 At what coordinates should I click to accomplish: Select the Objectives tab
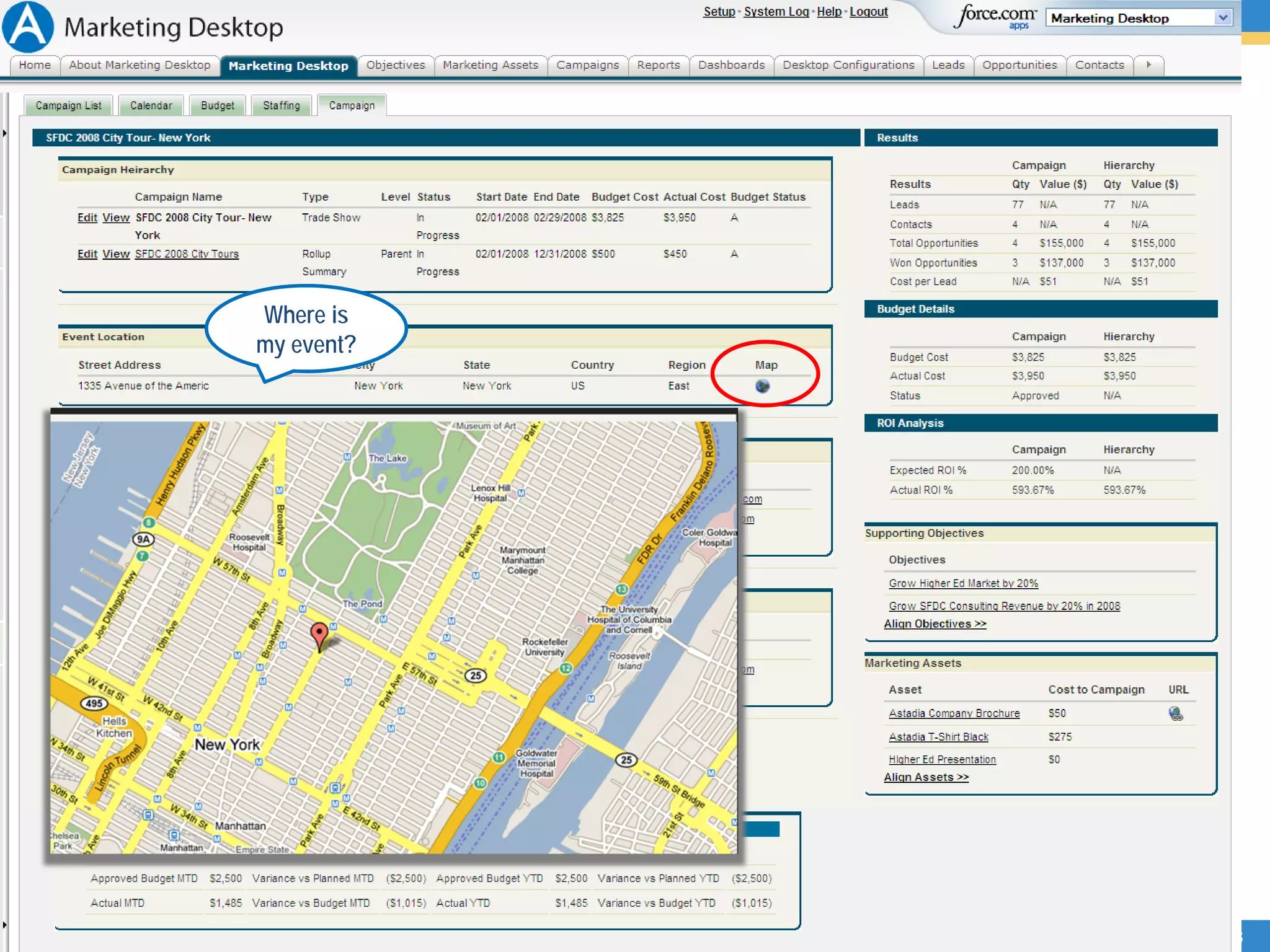(x=396, y=65)
